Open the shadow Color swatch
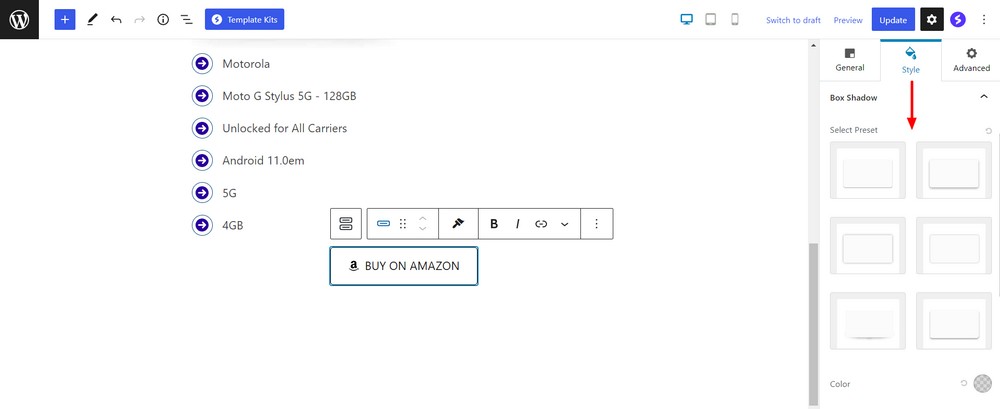Screen dimensions: 1000x409 click(982, 383)
